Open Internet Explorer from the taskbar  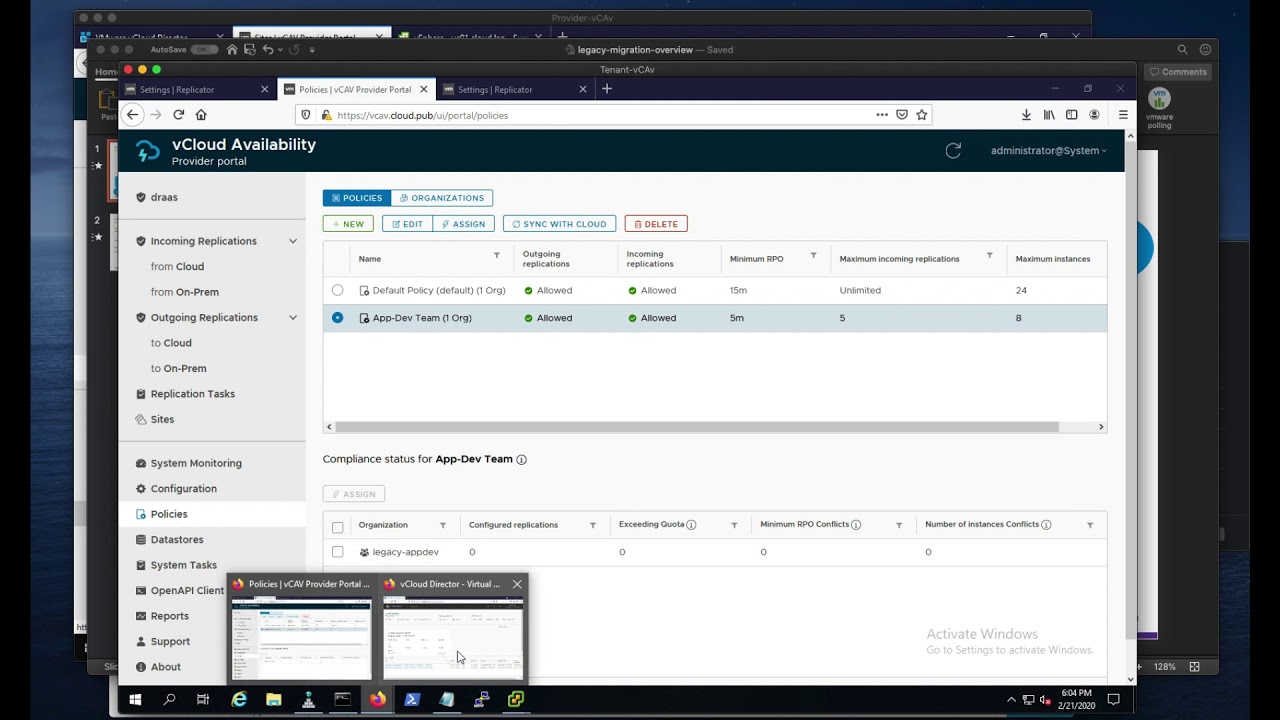239,700
